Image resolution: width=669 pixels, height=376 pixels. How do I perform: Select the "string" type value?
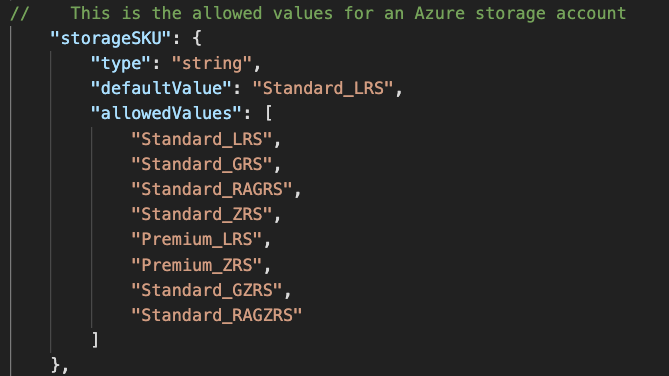[212, 64]
